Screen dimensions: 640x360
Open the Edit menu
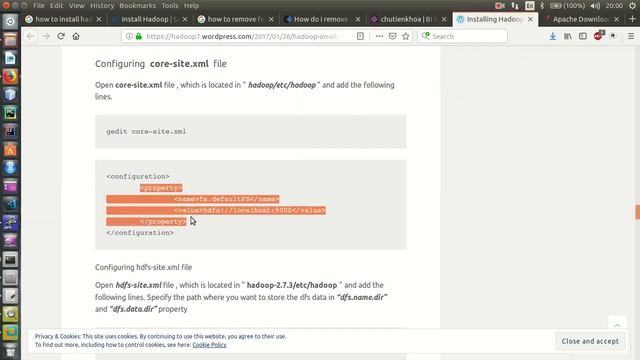(56, 6)
